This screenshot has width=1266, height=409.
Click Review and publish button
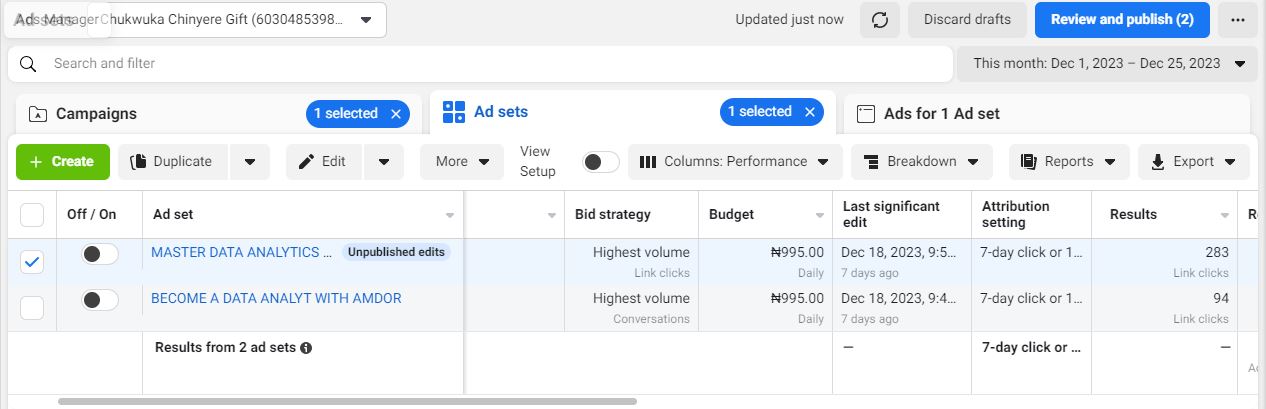(x=1122, y=20)
